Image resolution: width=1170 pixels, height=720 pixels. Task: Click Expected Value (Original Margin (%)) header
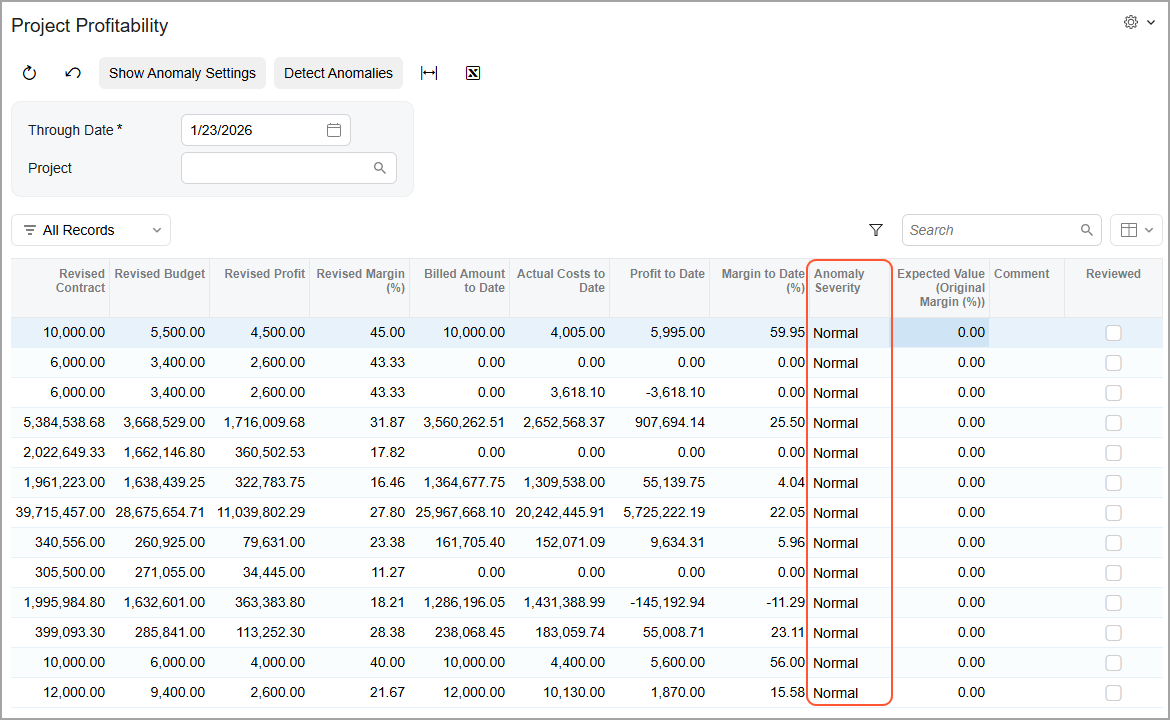(940, 288)
